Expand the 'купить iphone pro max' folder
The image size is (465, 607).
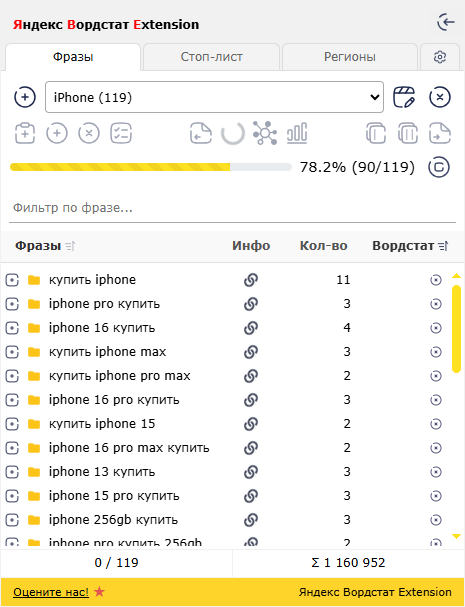(x=34, y=376)
